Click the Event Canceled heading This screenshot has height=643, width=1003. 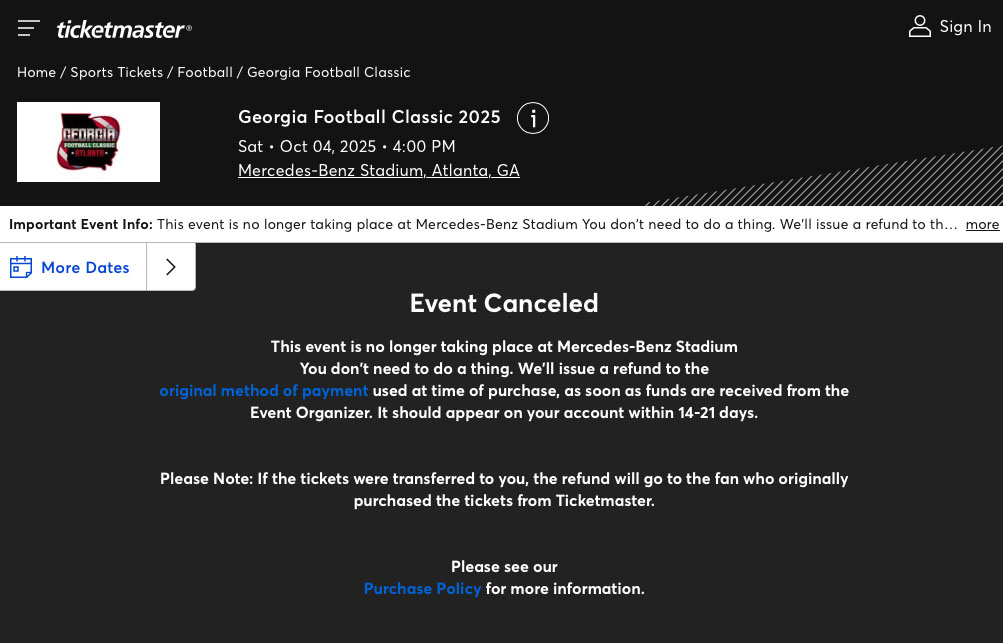tap(504, 303)
